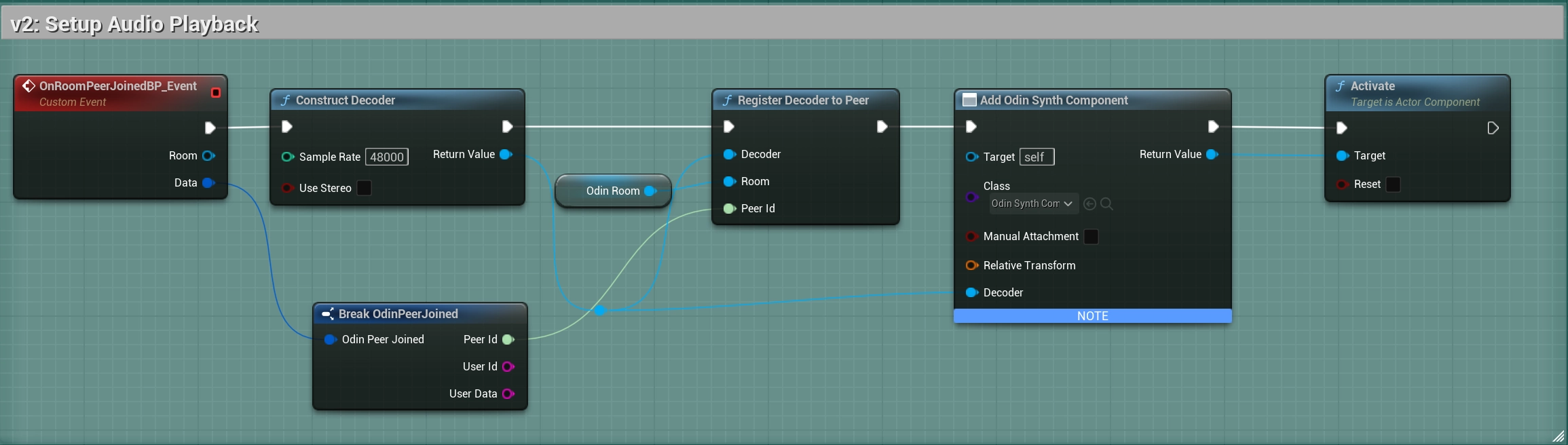Click the Odin Room variable output pin

[x=650, y=191]
